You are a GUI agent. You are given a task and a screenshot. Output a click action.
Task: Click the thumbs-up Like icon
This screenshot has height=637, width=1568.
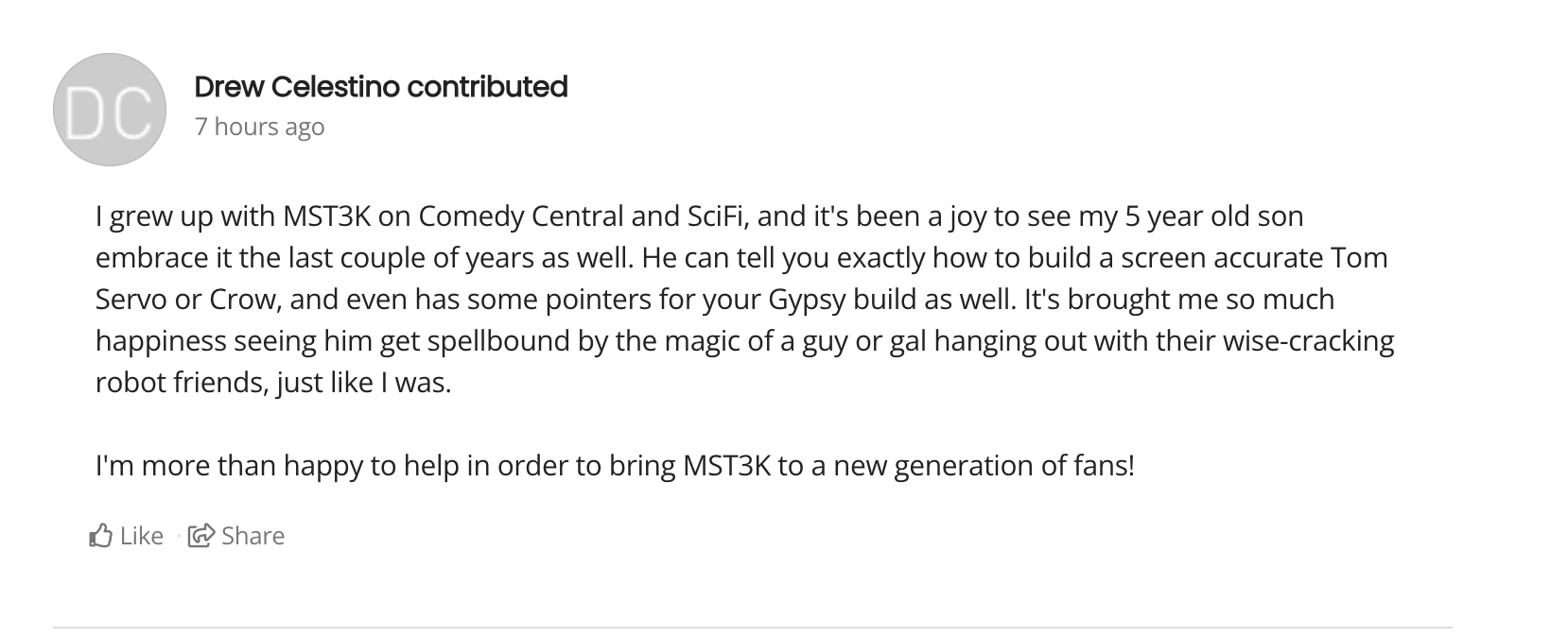(x=101, y=536)
